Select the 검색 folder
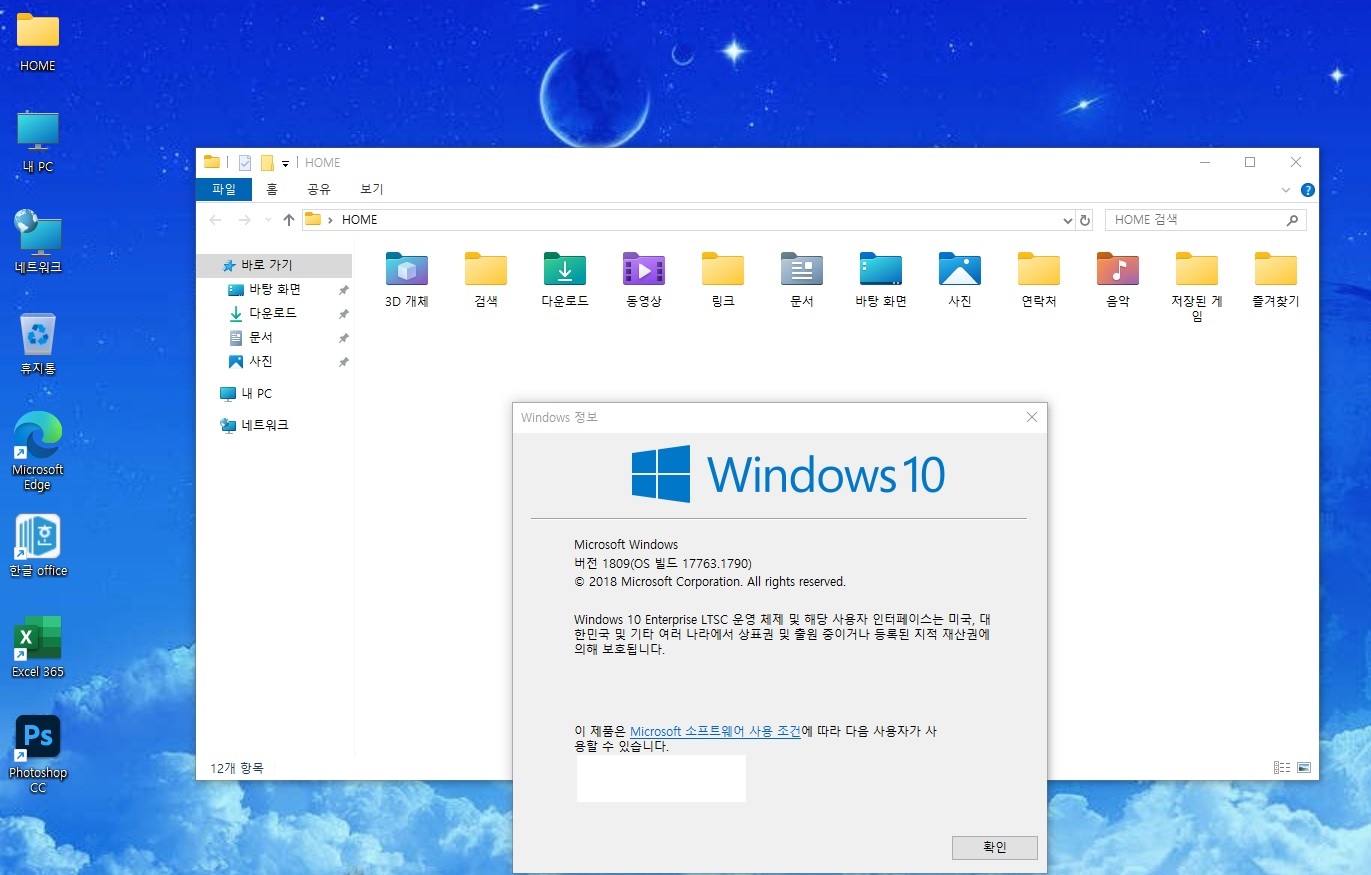The image size is (1371, 875). pos(486,280)
